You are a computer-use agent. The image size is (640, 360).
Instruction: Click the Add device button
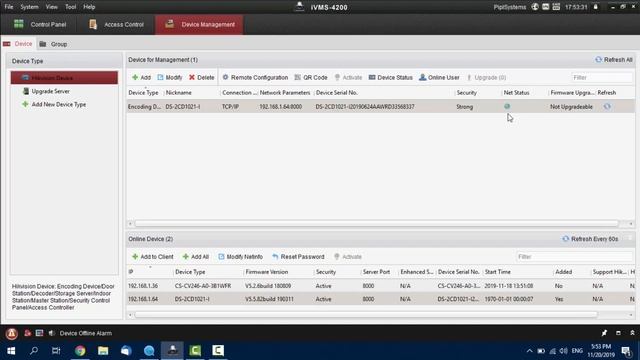click(x=141, y=78)
